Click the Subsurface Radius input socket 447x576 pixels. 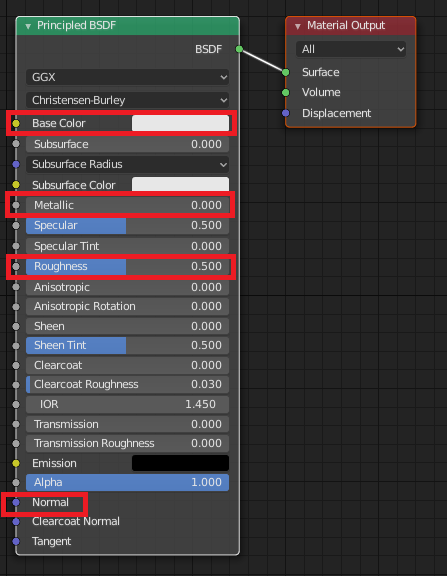[16, 164]
